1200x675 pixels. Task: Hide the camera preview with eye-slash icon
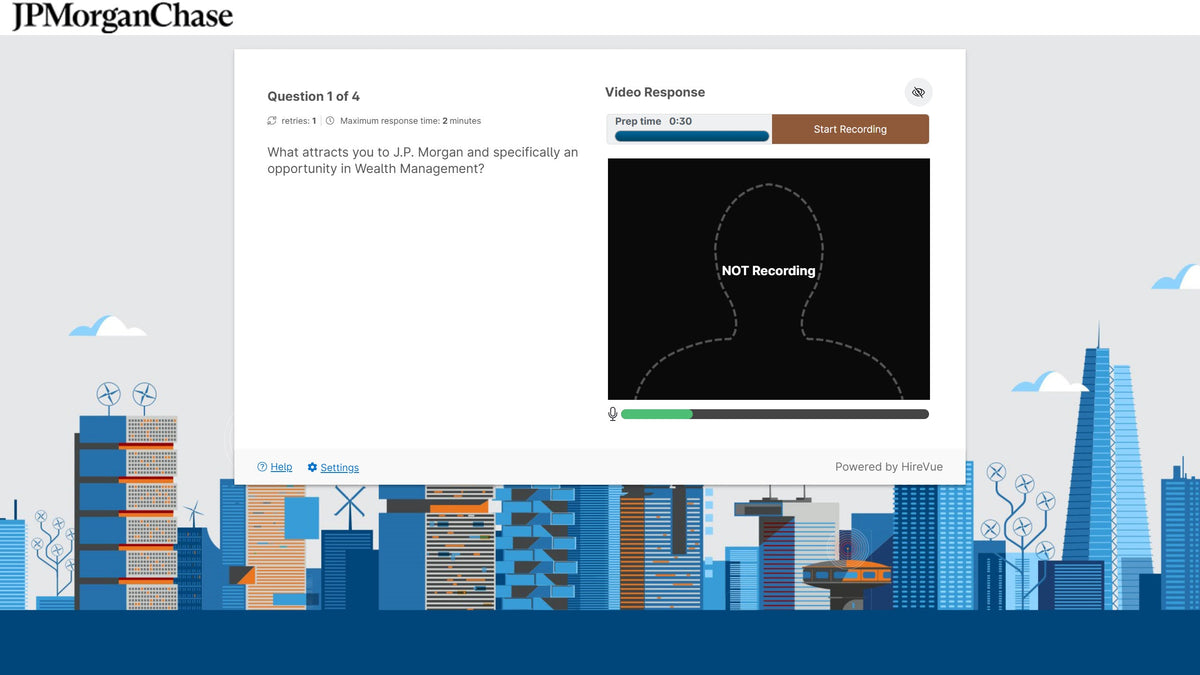[x=918, y=92]
